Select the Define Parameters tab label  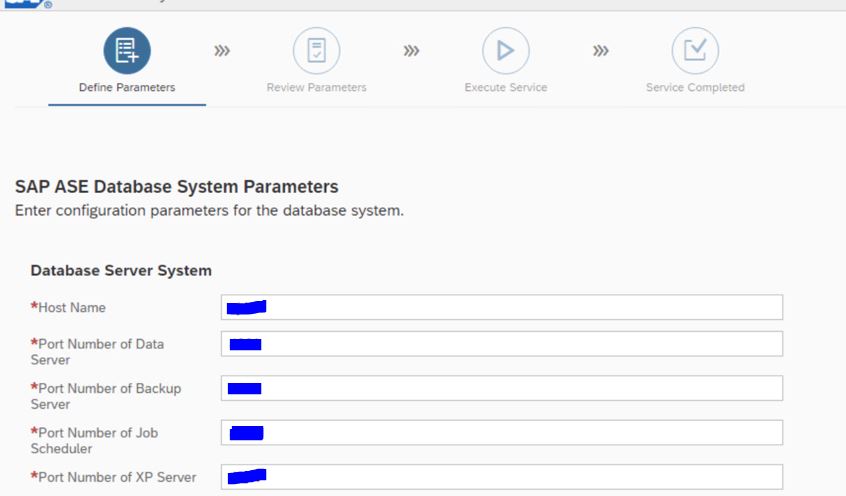pos(127,87)
